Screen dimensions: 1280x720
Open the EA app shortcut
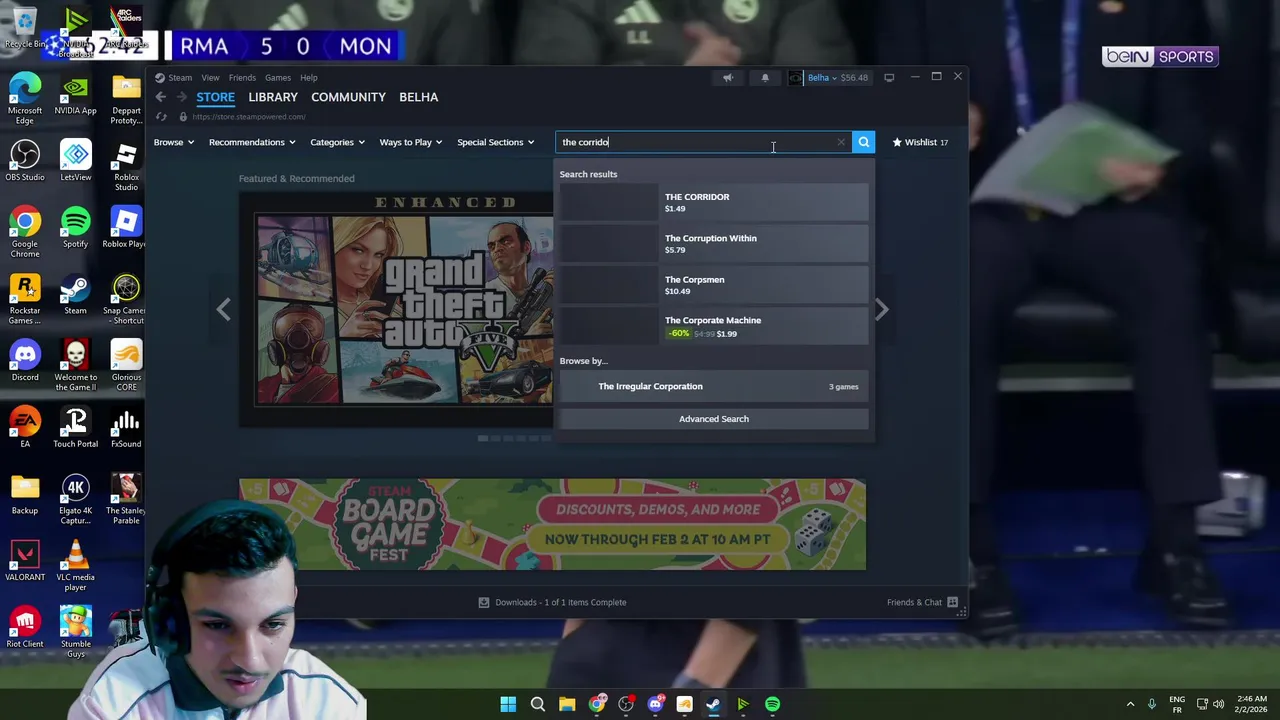tap(25, 428)
